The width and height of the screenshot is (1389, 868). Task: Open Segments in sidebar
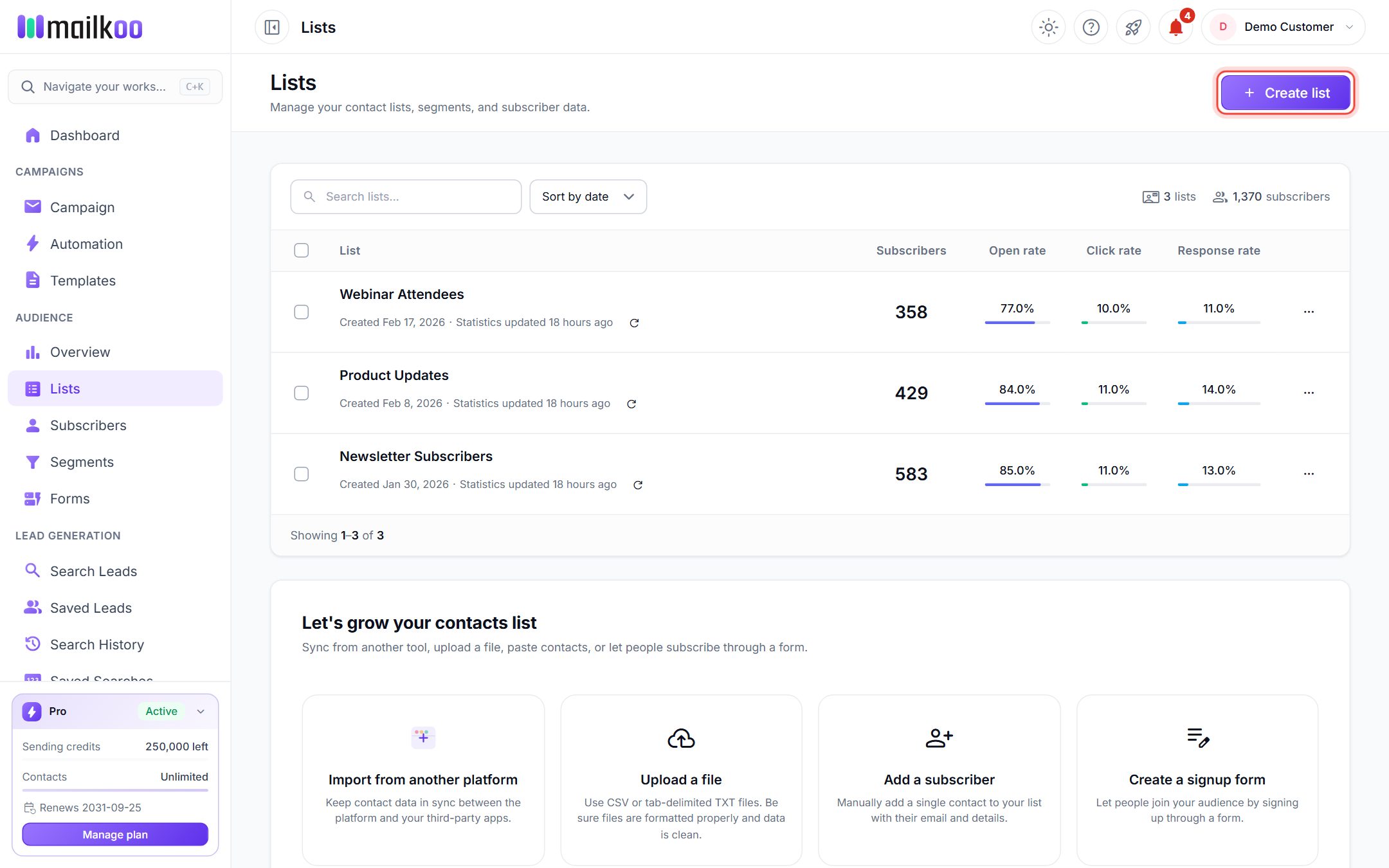click(115, 462)
